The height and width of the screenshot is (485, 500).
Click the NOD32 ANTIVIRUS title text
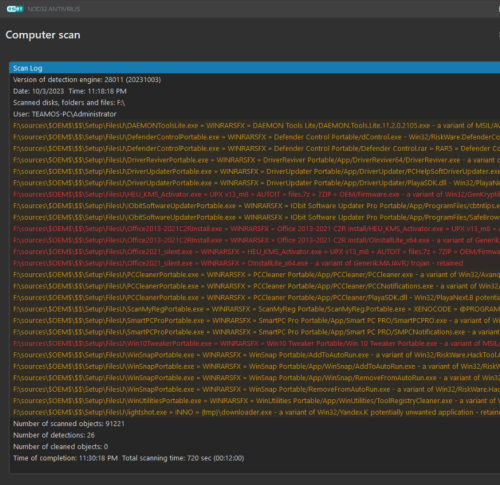(54, 9)
